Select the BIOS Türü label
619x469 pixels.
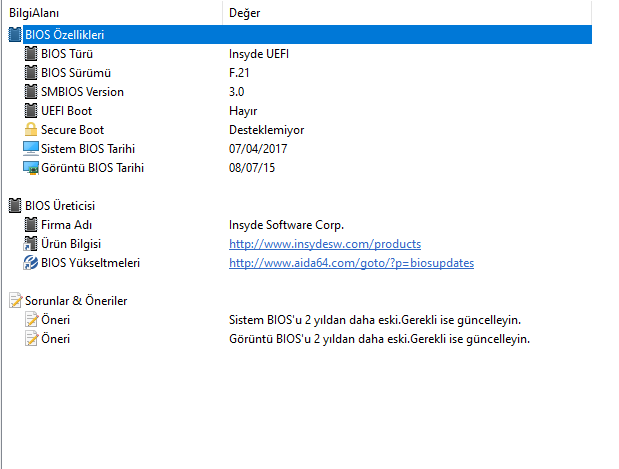pyautogui.click(x=67, y=54)
